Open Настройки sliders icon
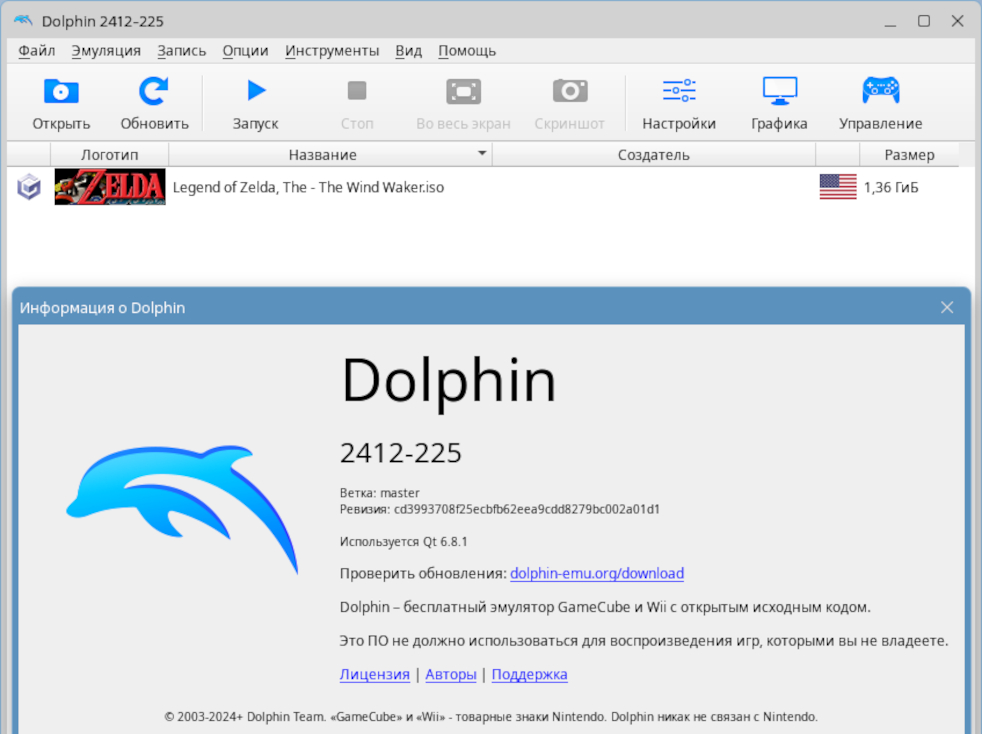The height and width of the screenshot is (734, 982). (679, 91)
